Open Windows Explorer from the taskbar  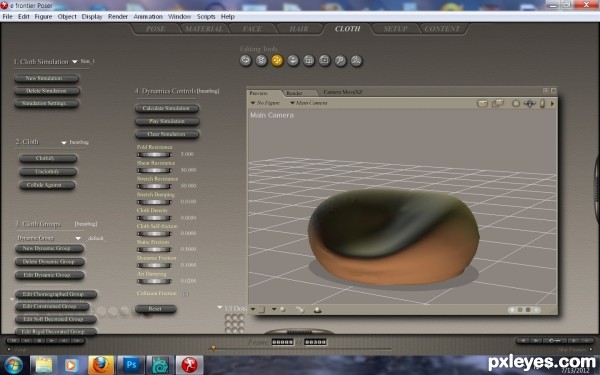click(x=44, y=365)
